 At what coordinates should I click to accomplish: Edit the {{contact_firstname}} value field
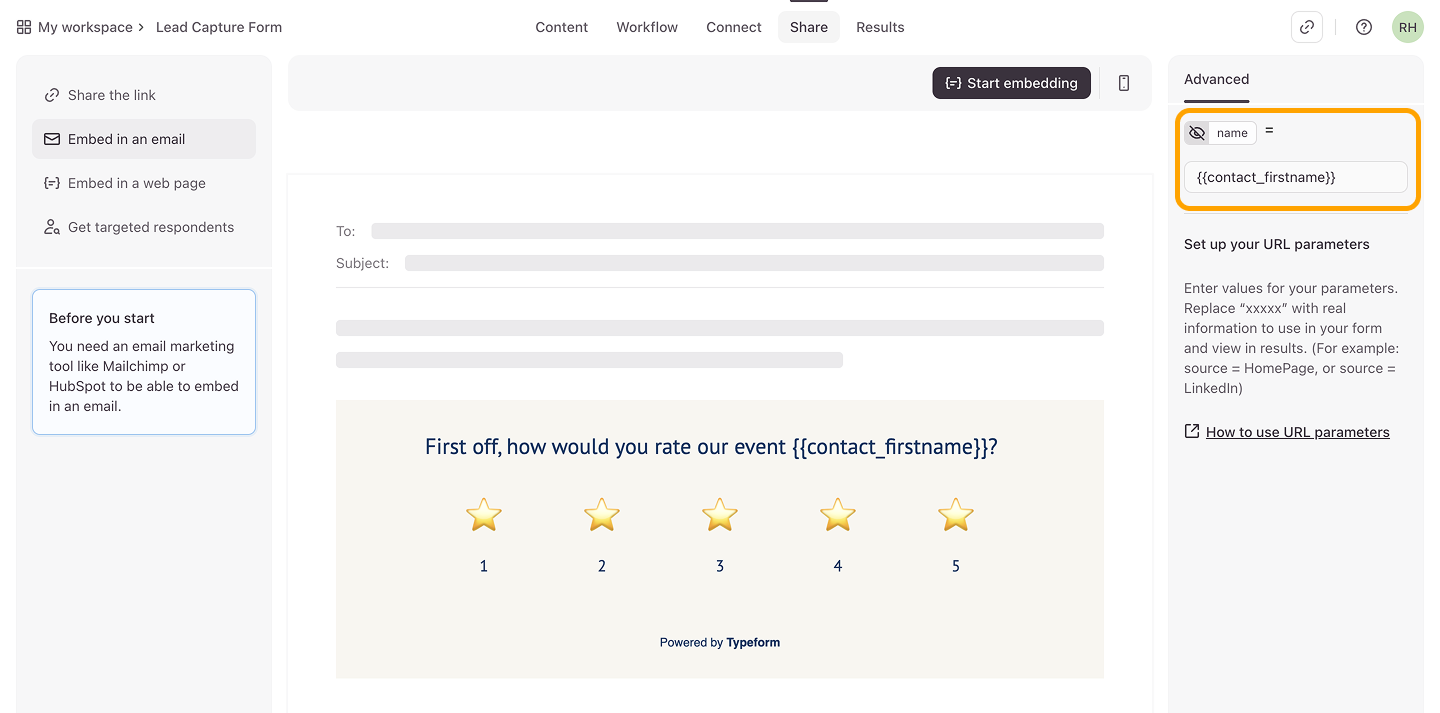(1296, 177)
